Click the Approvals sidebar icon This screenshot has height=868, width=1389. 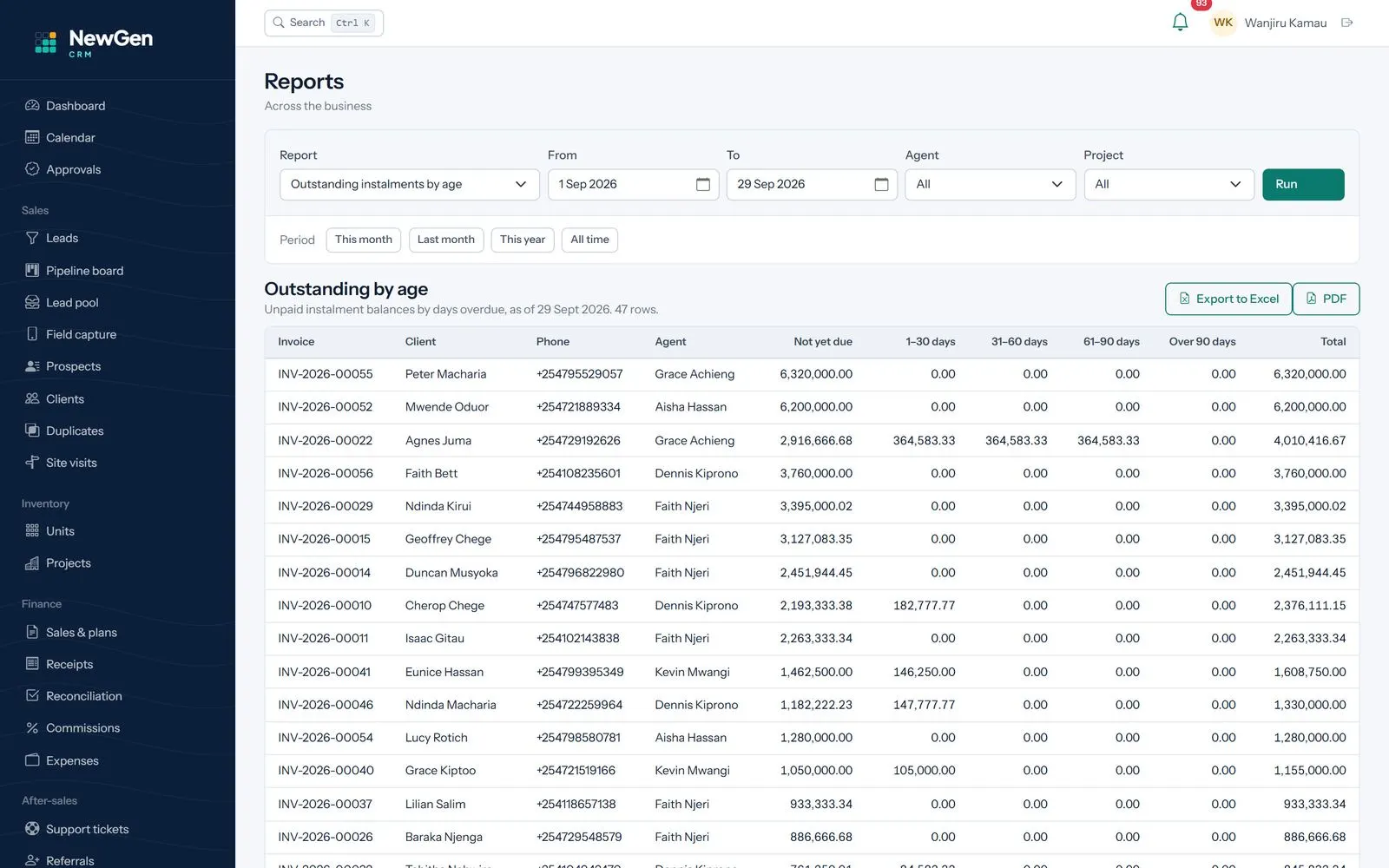(x=32, y=169)
